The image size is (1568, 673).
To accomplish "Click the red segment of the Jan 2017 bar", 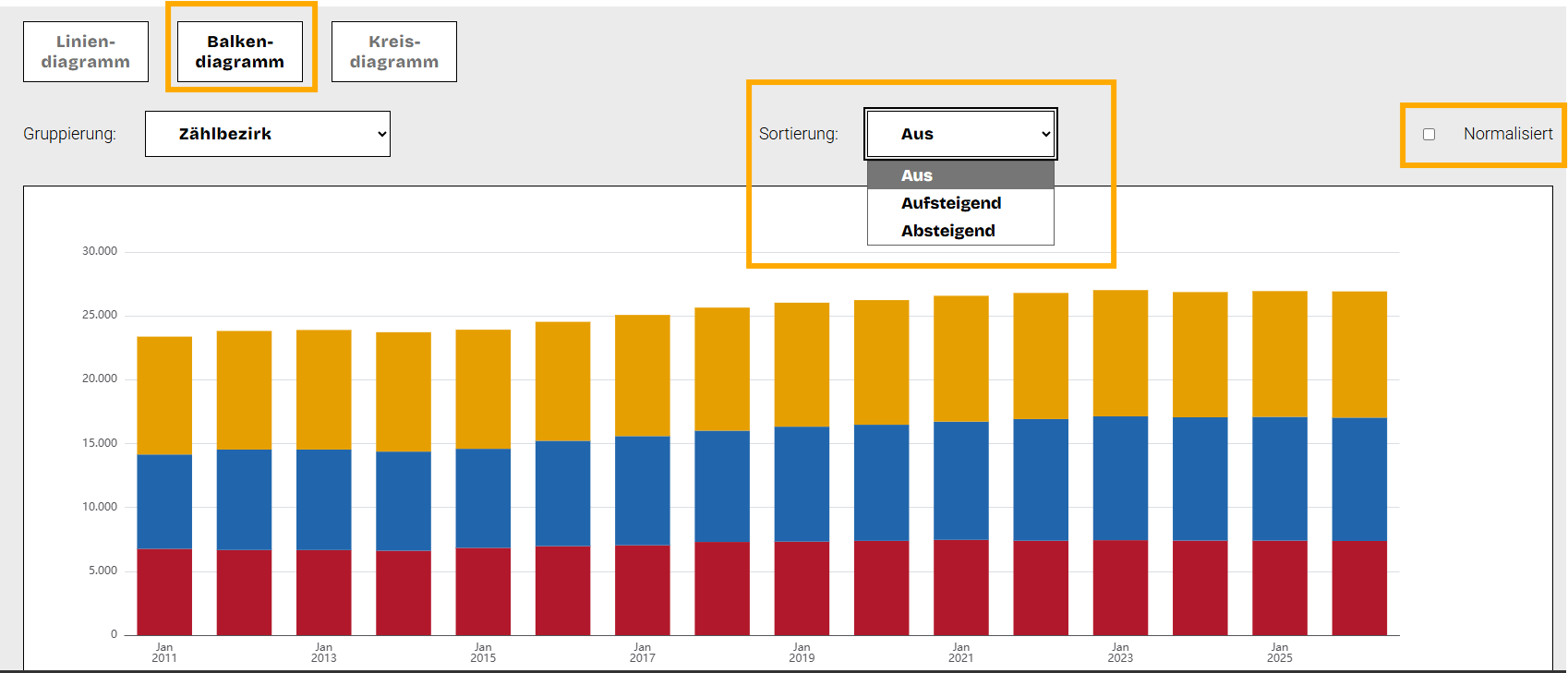I will (x=643, y=590).
